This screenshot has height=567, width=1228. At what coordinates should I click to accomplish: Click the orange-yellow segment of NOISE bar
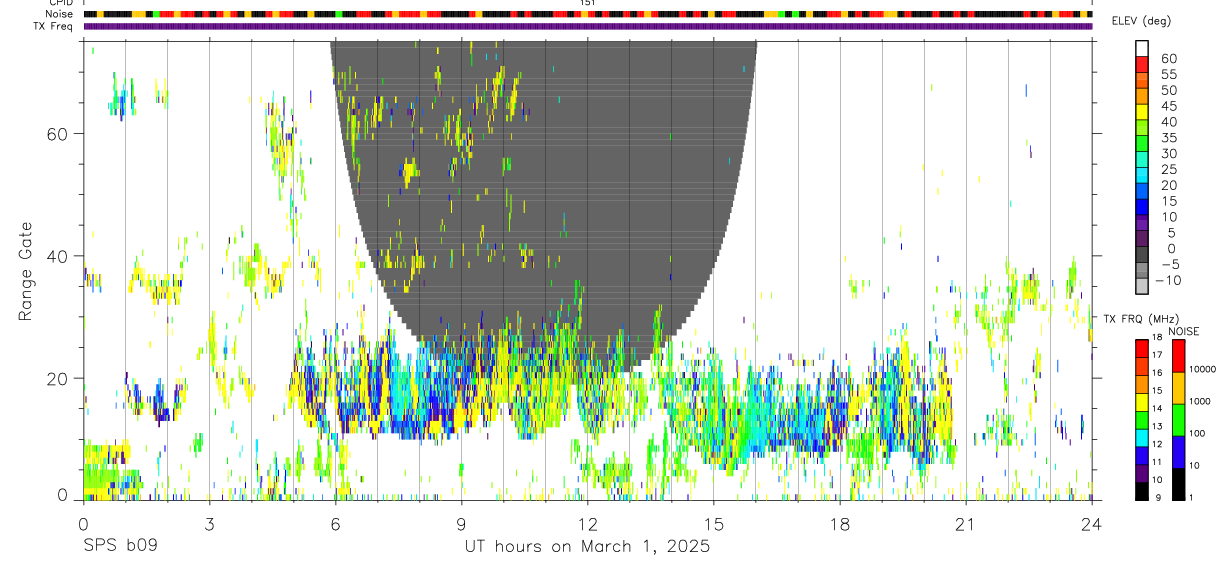point(1178,388)
